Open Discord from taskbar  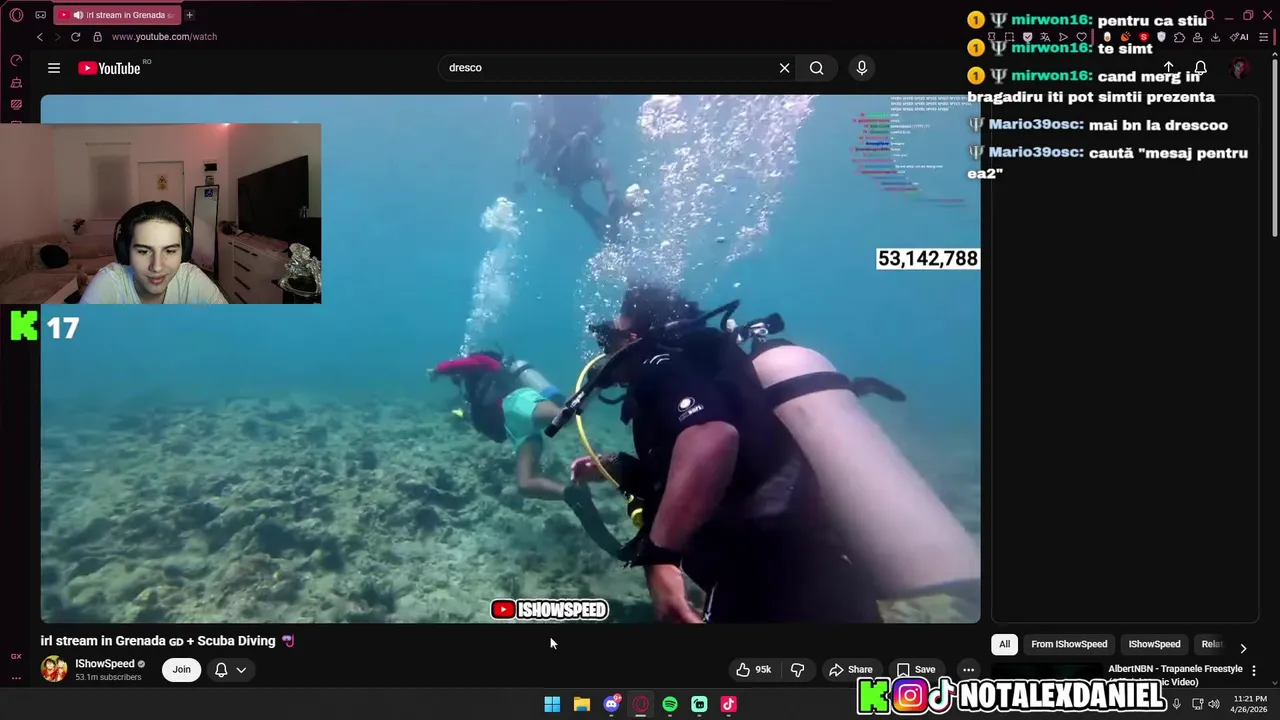(x=611, y=704)
